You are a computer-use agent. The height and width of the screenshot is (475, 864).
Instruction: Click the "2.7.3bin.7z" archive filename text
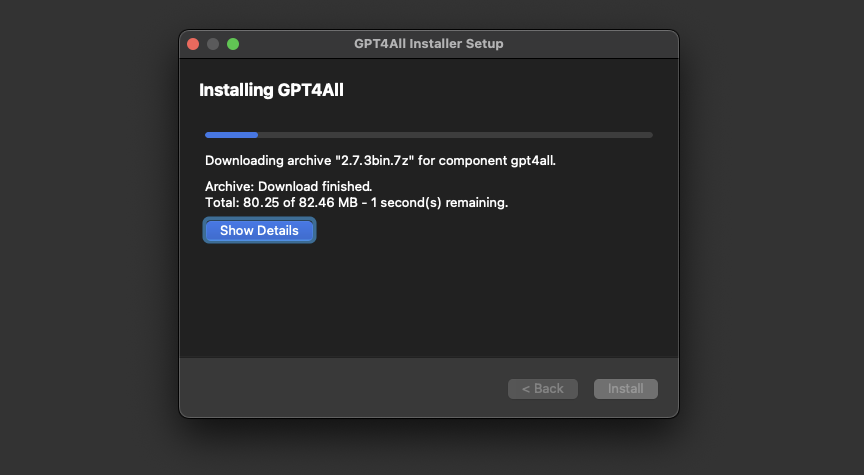coord(374,160)
